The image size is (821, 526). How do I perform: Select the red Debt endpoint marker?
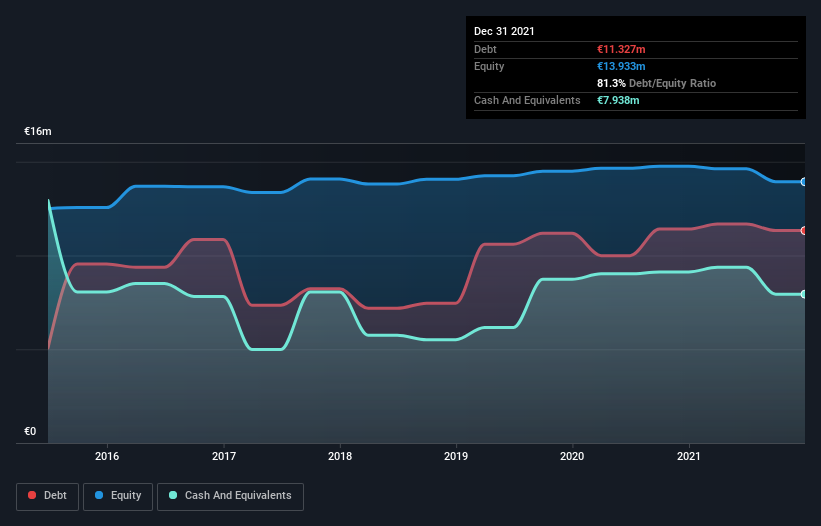click(804, 230)
